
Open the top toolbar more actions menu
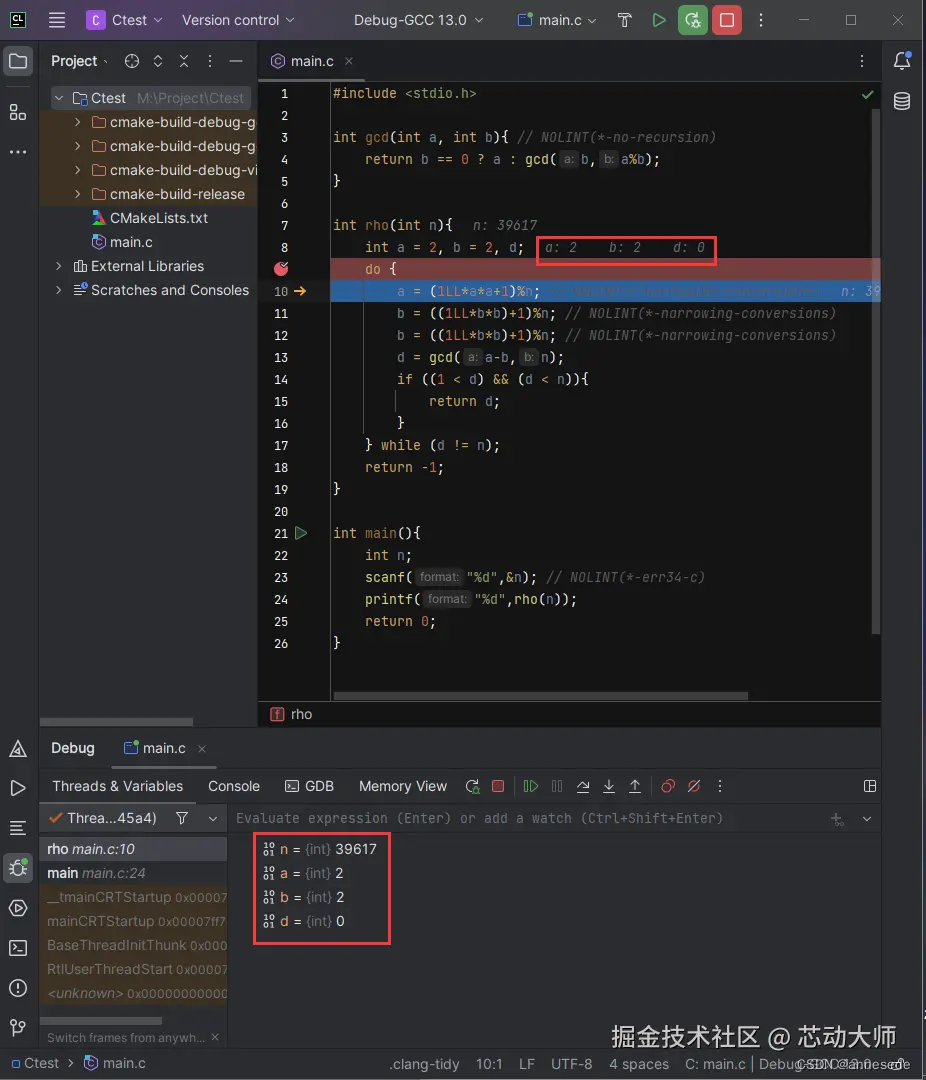[761, 20]
